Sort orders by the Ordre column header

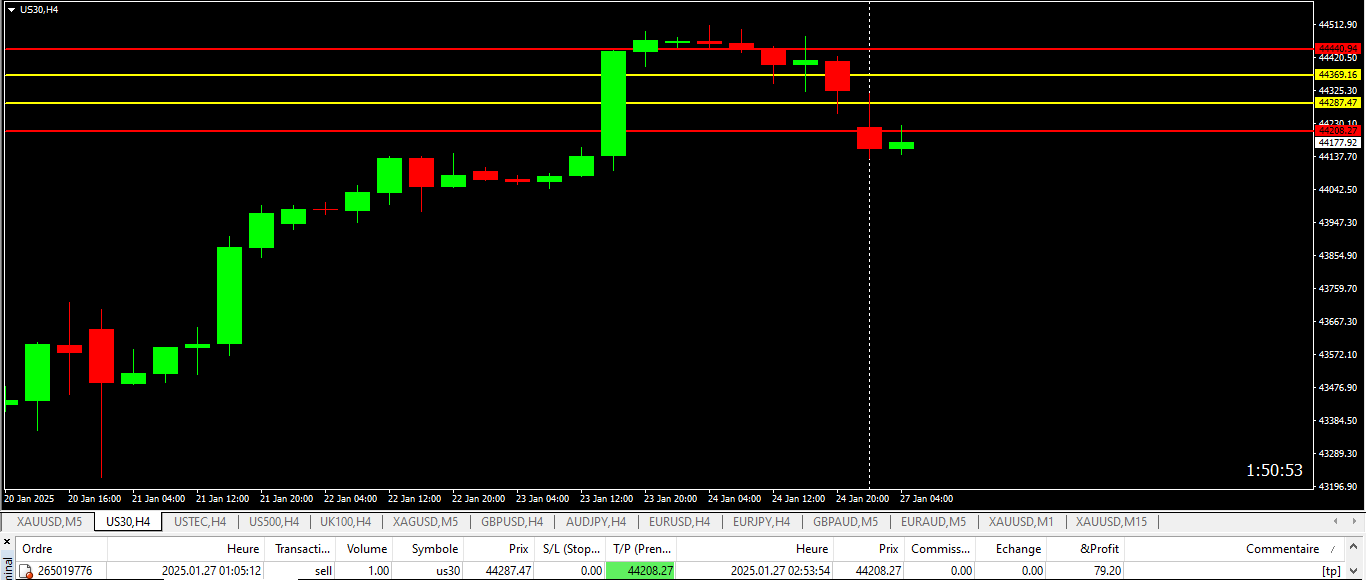tap(61, 549)
